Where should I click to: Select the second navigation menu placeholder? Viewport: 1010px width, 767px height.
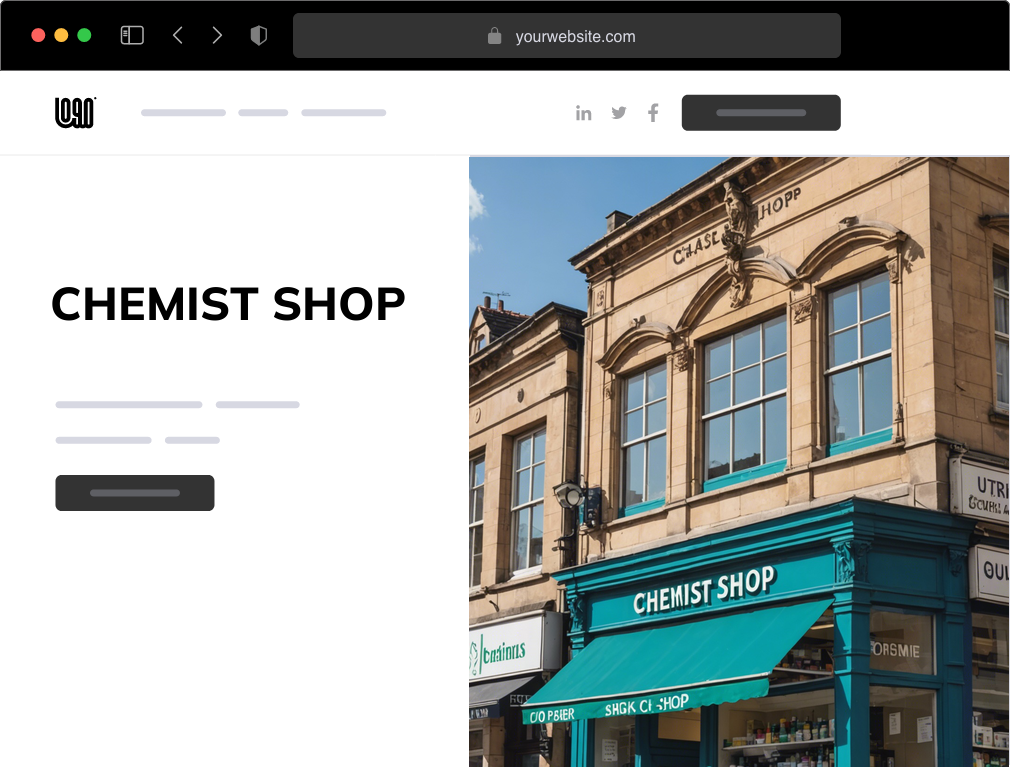(263, 113)
